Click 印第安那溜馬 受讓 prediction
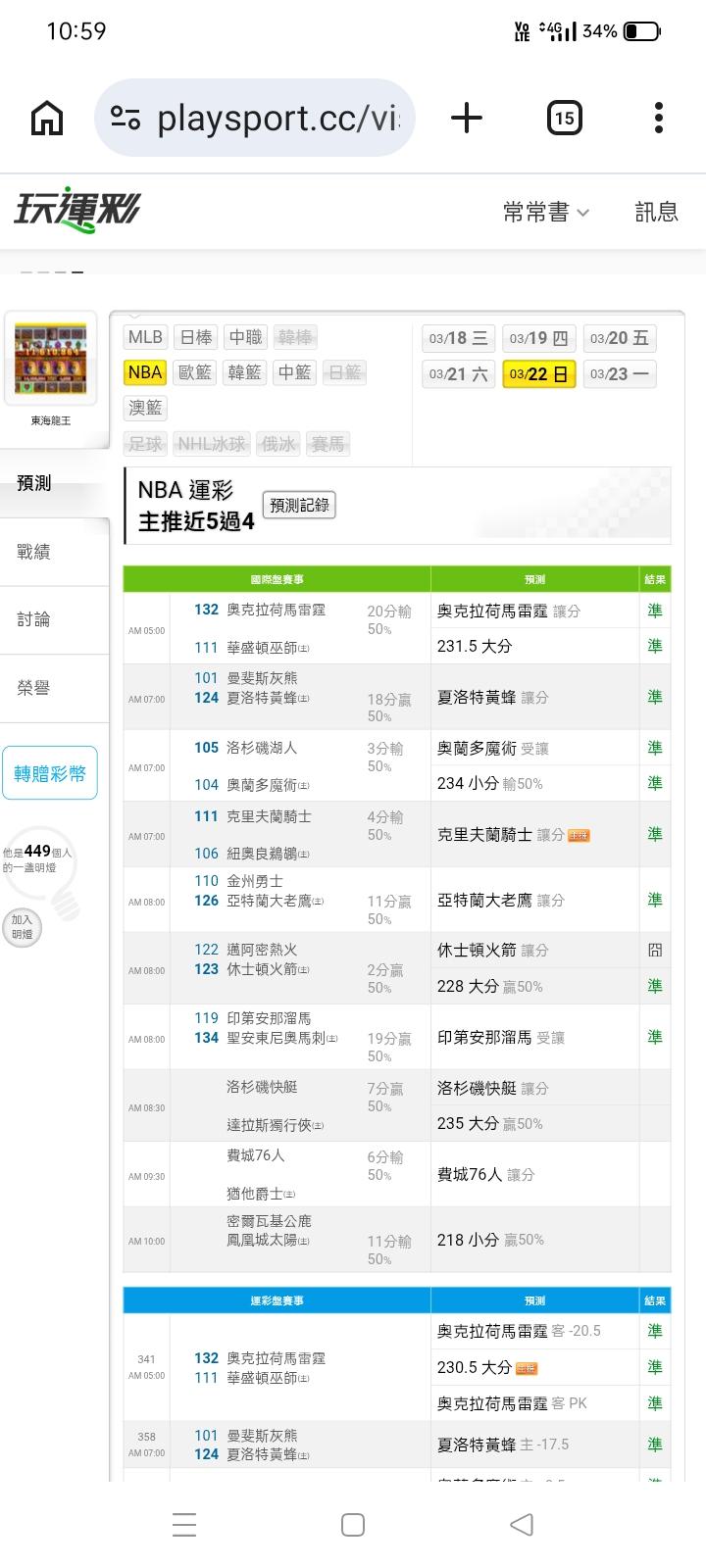The width and height of the screenshot is (706, 1568). (x=501, y=1037)
